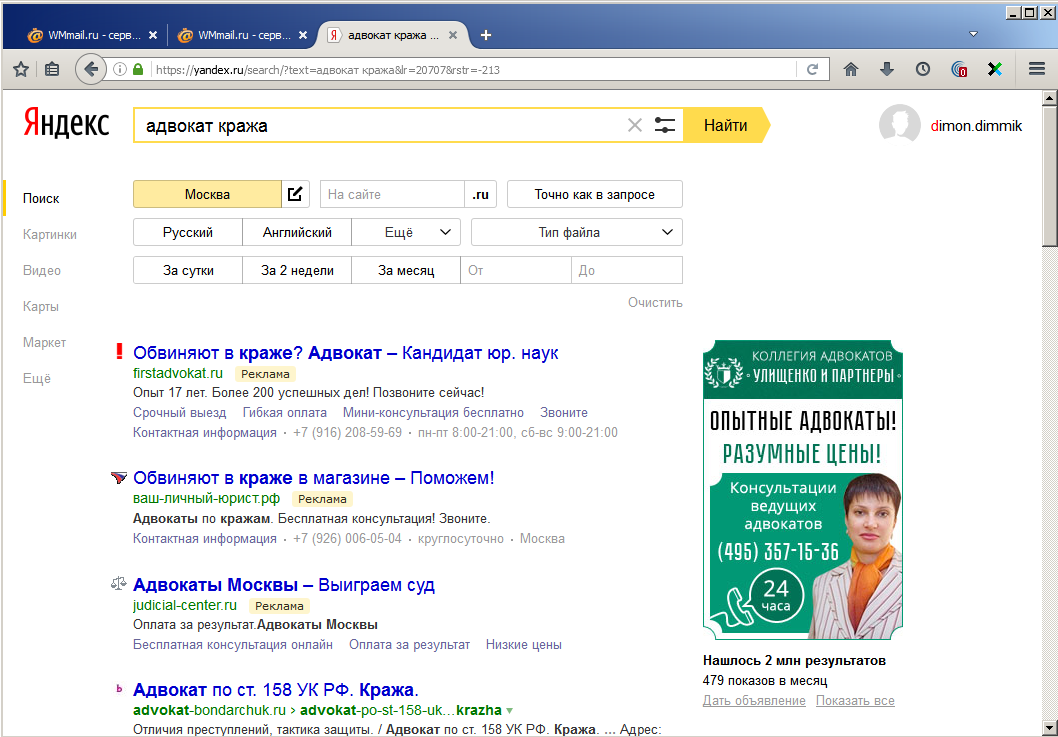Click the bookmark star icon
Image resolution: width=1058 pixels, height=737 pixels.
[x=21, y=69]
